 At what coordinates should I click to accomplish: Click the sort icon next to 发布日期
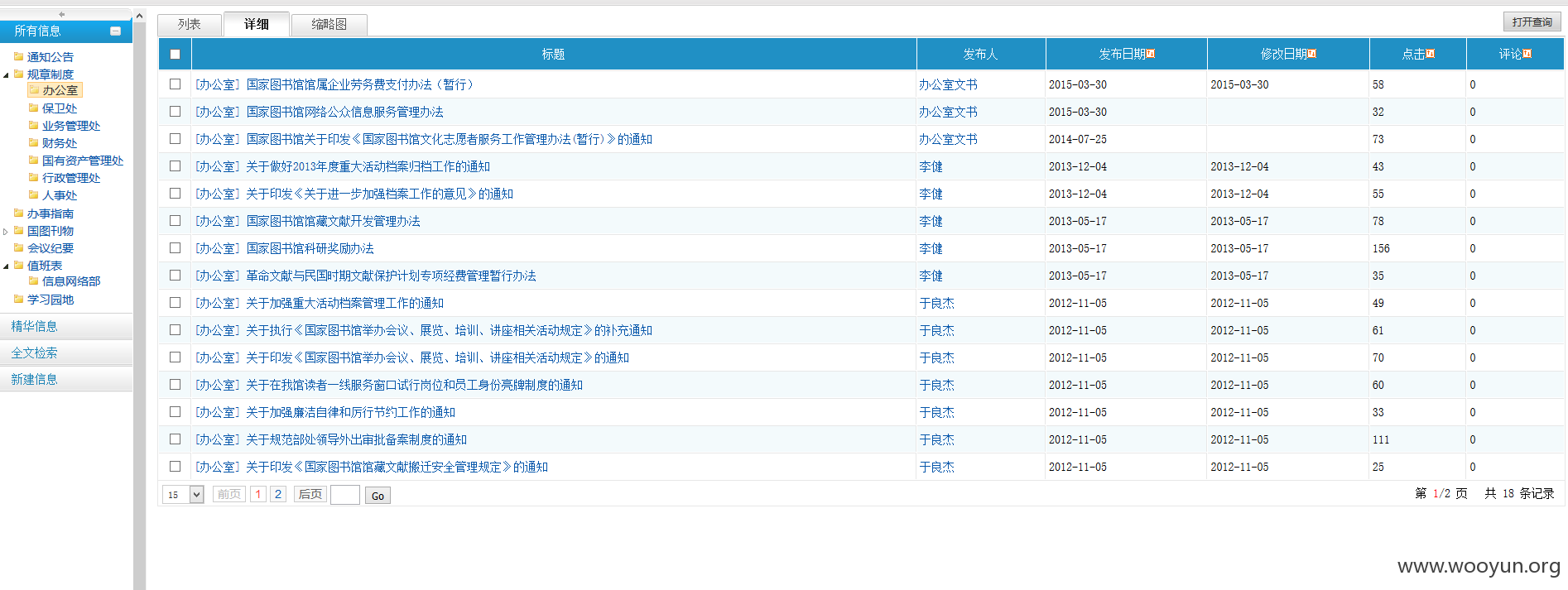[x=1151, y=54]
